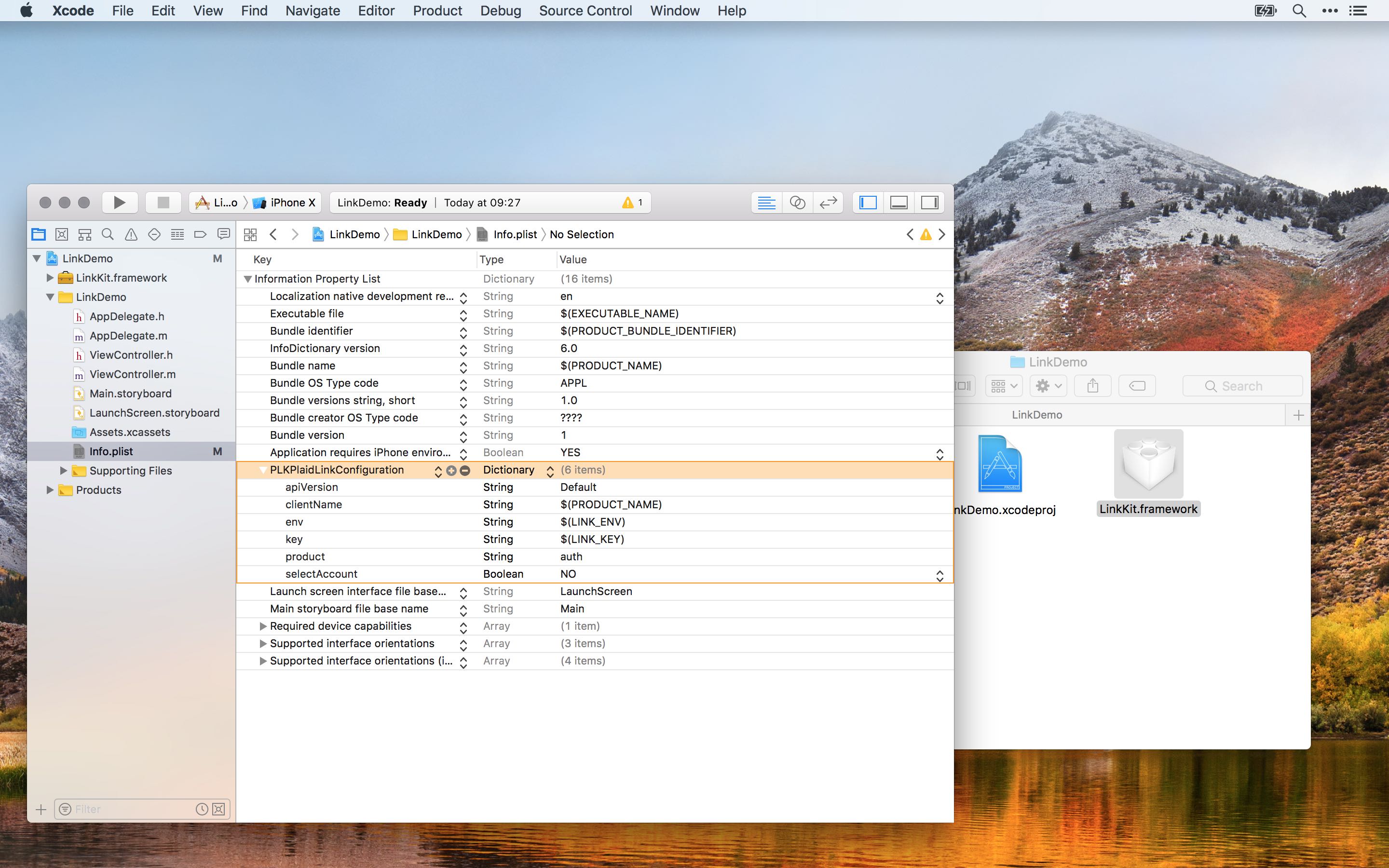Select the Assistant editor interlocking circles icon

797,202
